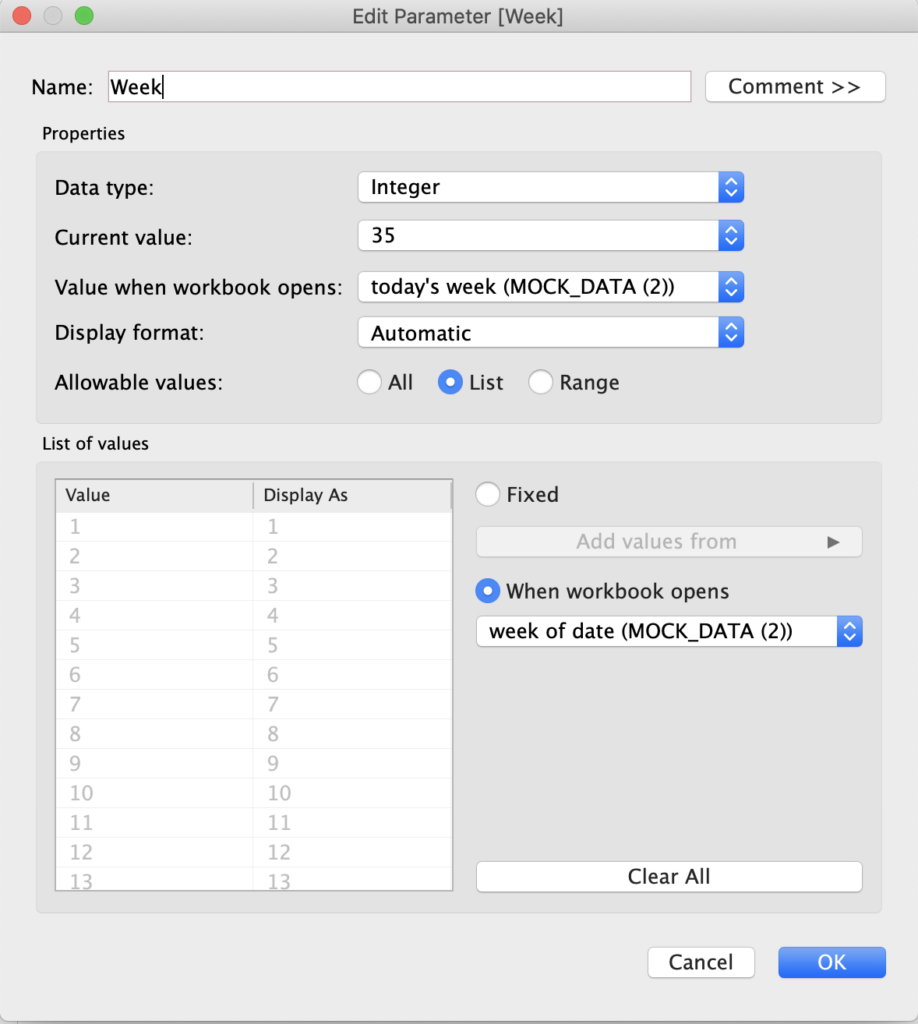Choose the Range allowable values option
This screenshot has height=1024, width=918.
[541, 382]
